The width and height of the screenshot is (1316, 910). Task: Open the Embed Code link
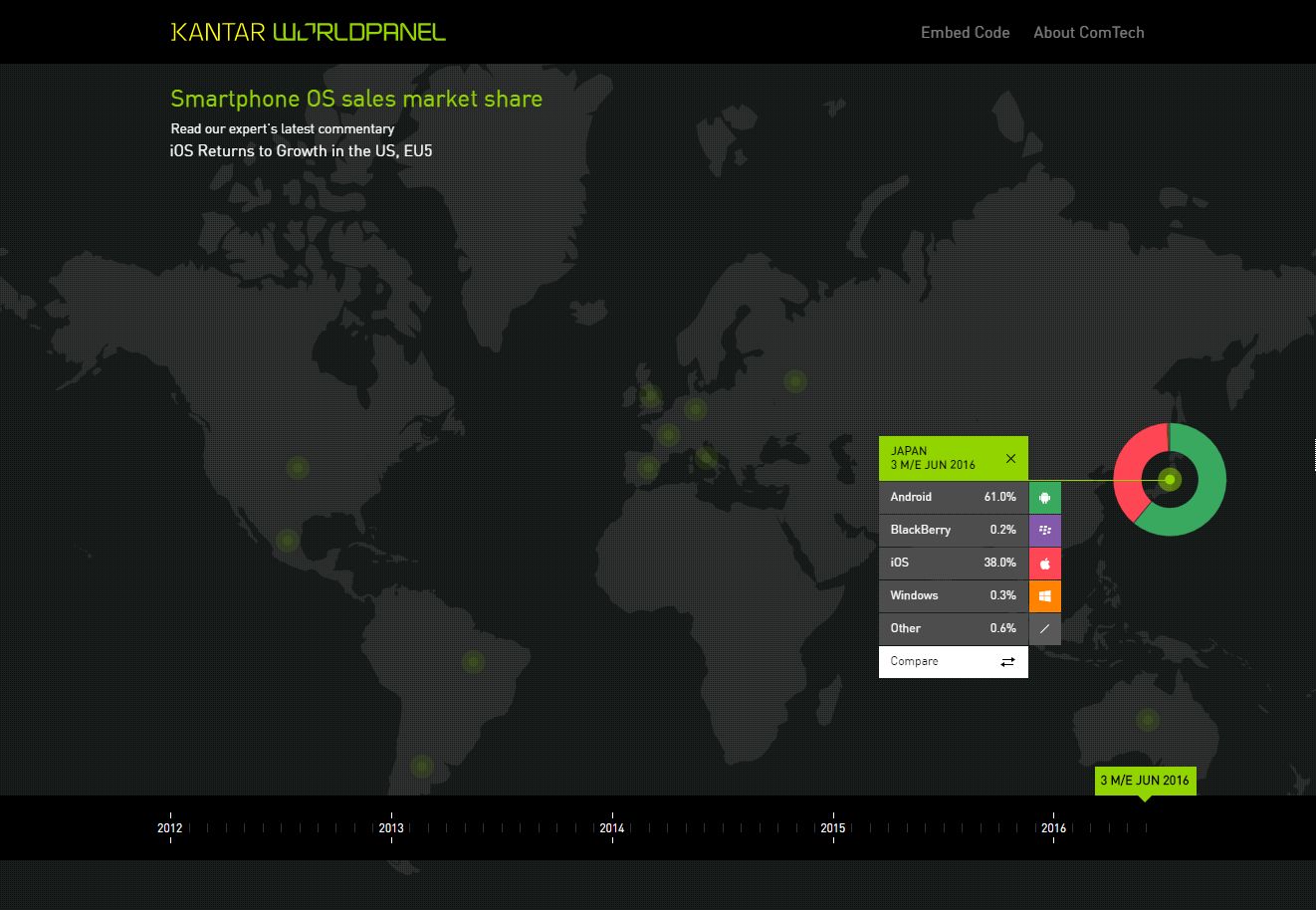tap(965, 33)
